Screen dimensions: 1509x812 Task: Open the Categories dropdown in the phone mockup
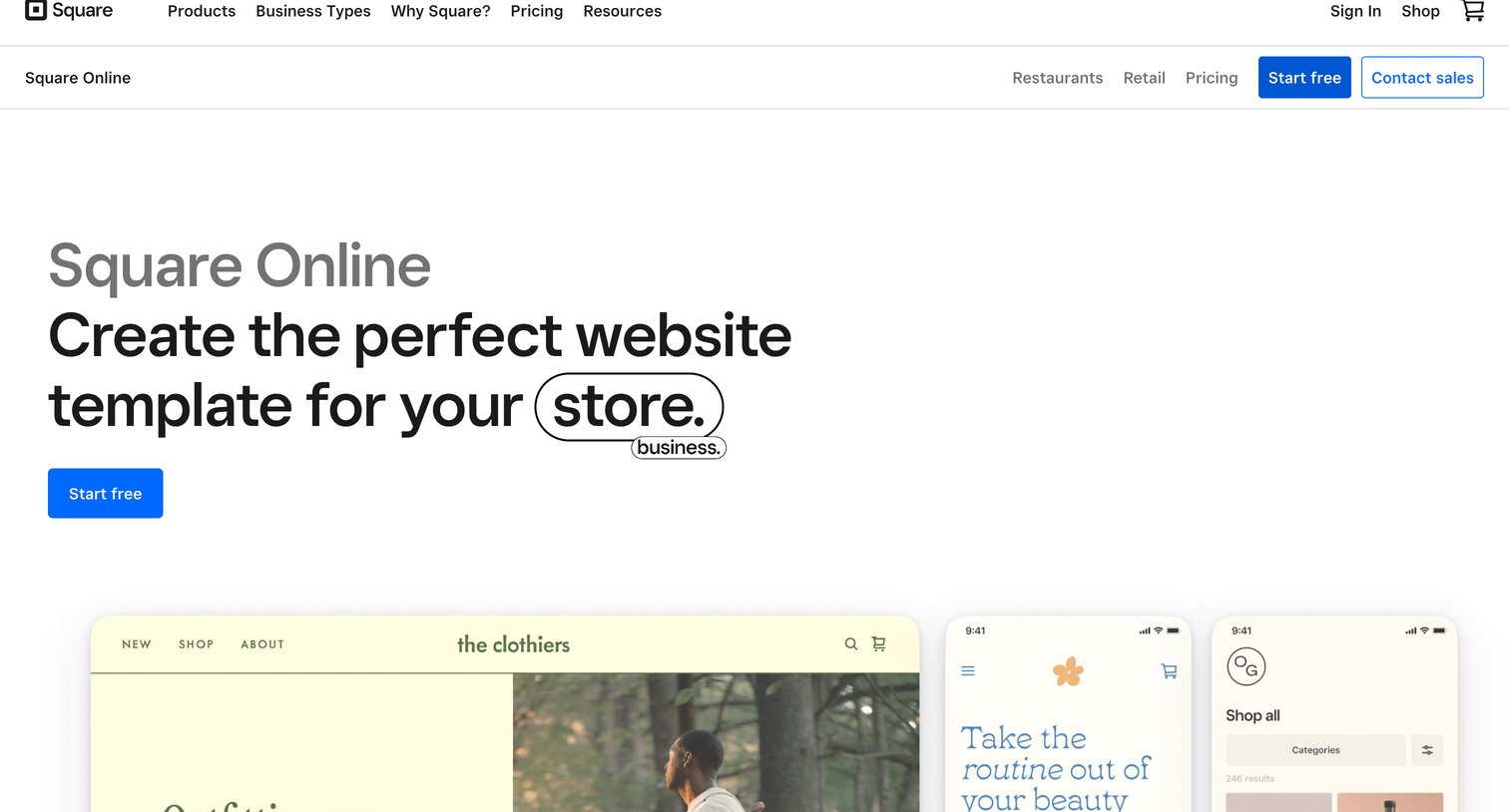click(1315, 750)
